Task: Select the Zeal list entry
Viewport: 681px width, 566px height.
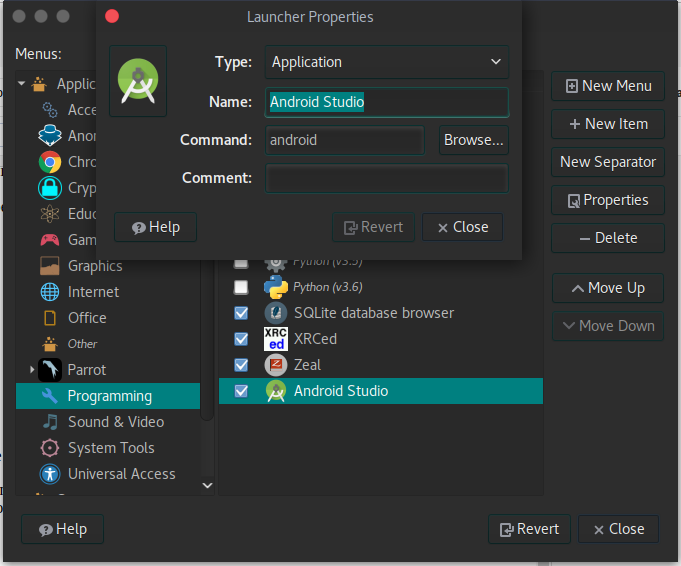Action: coord(381,365)
